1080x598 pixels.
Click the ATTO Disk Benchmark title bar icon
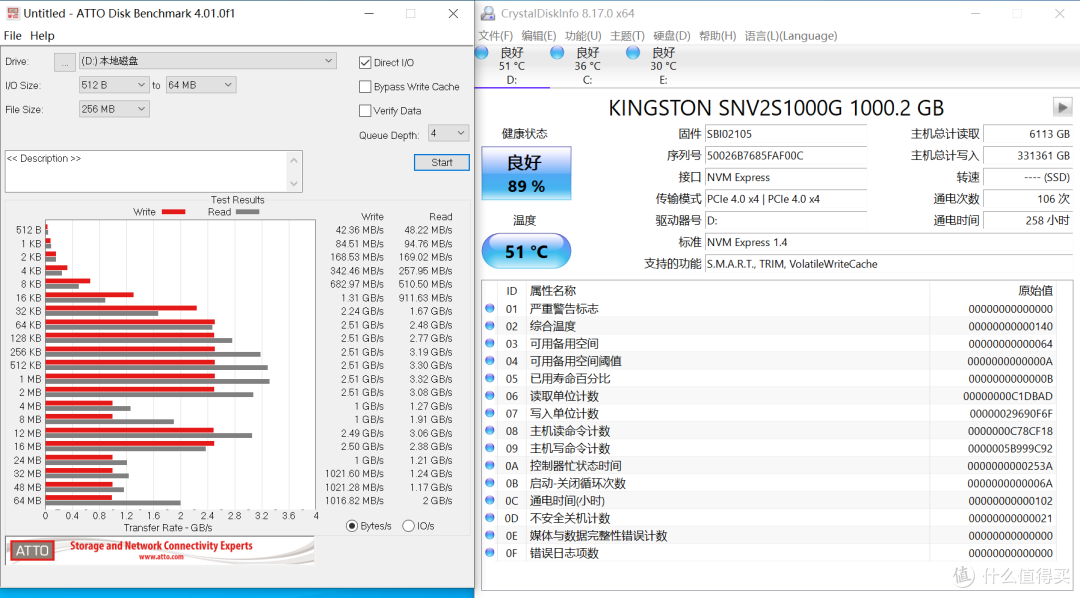[12, 13]
